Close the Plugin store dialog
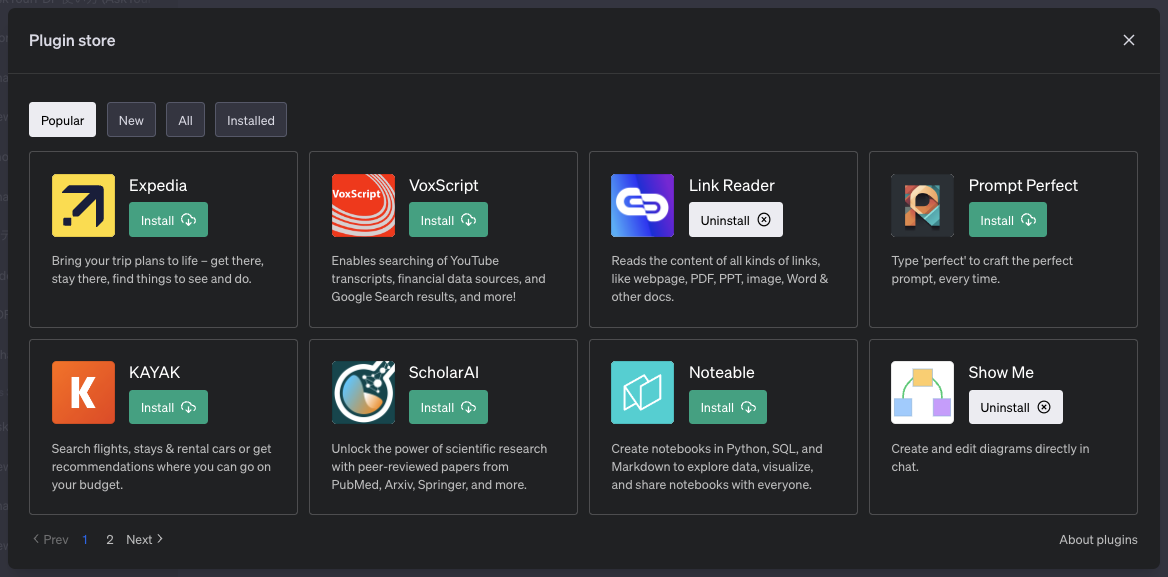Screen dimensions: 1168x577 click(1129, 40)
